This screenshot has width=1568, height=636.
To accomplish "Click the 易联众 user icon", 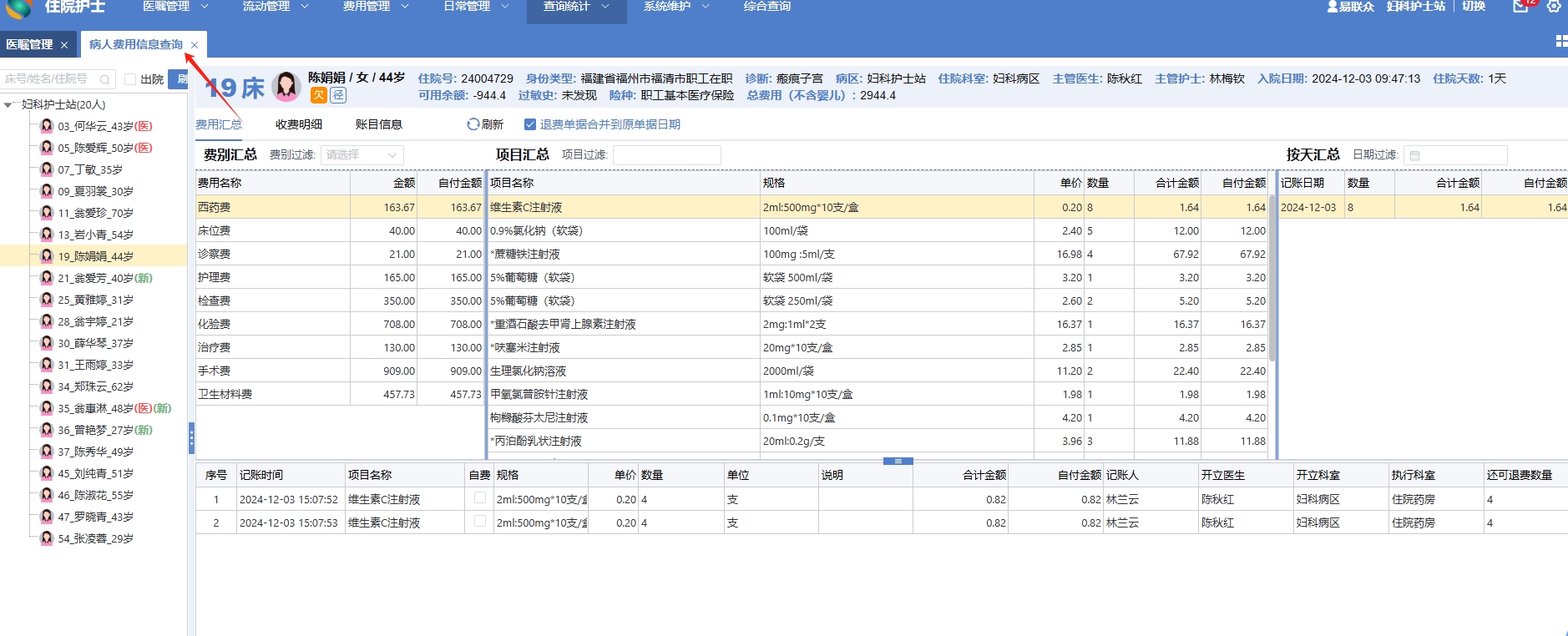I will click(1333, 6).
